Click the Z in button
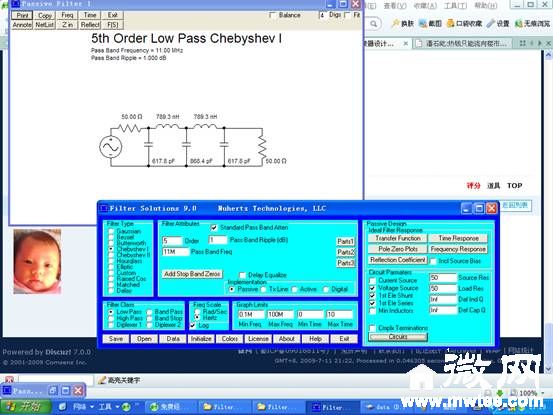 pyautogui.click(x=67, y=25)
